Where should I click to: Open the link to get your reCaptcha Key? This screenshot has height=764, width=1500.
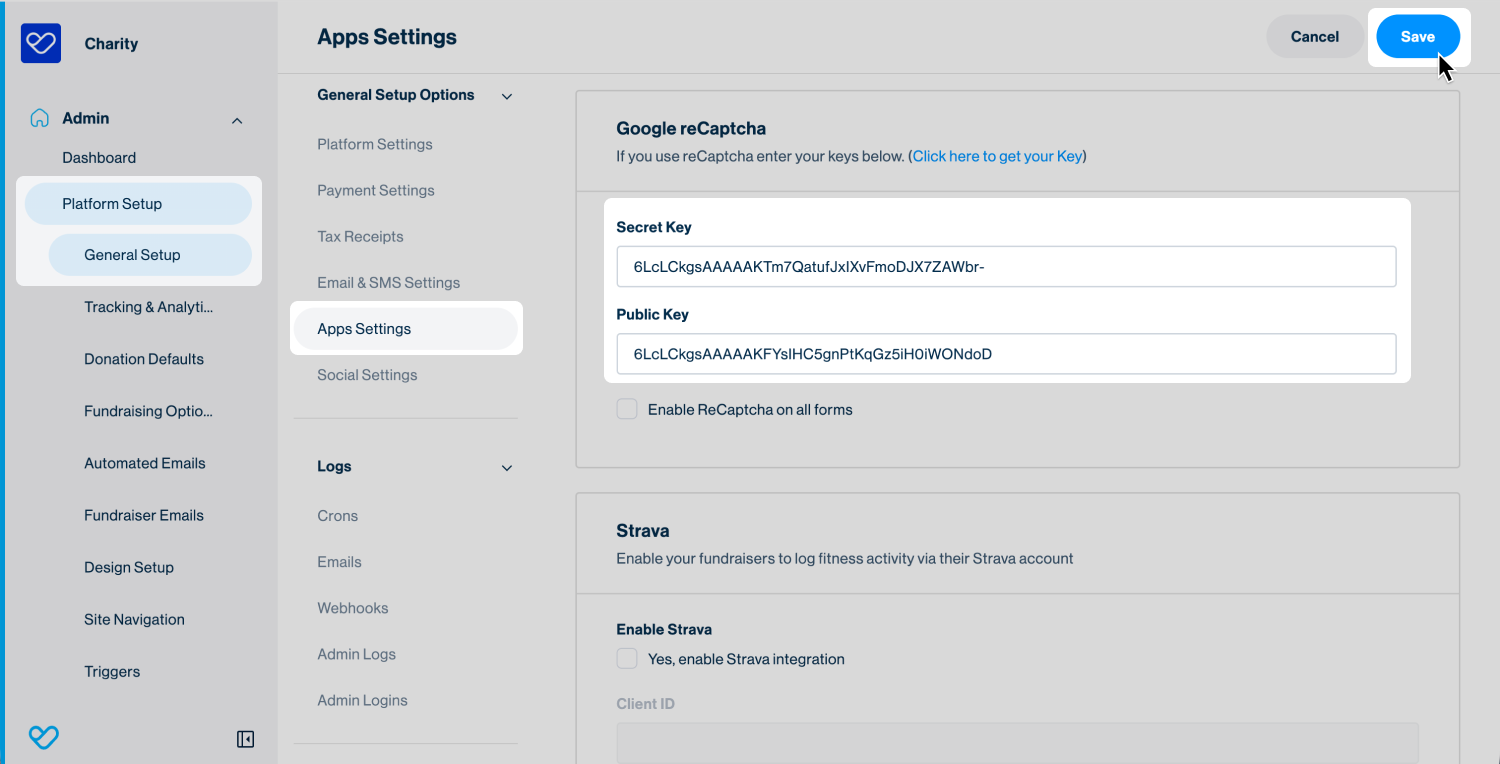coord(996,156)
